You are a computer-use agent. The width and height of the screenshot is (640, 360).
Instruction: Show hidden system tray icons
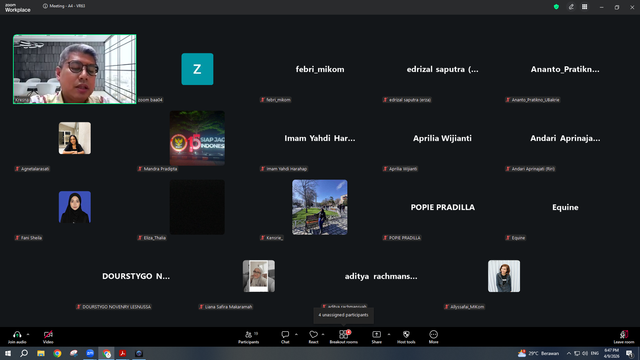(569, 353)
